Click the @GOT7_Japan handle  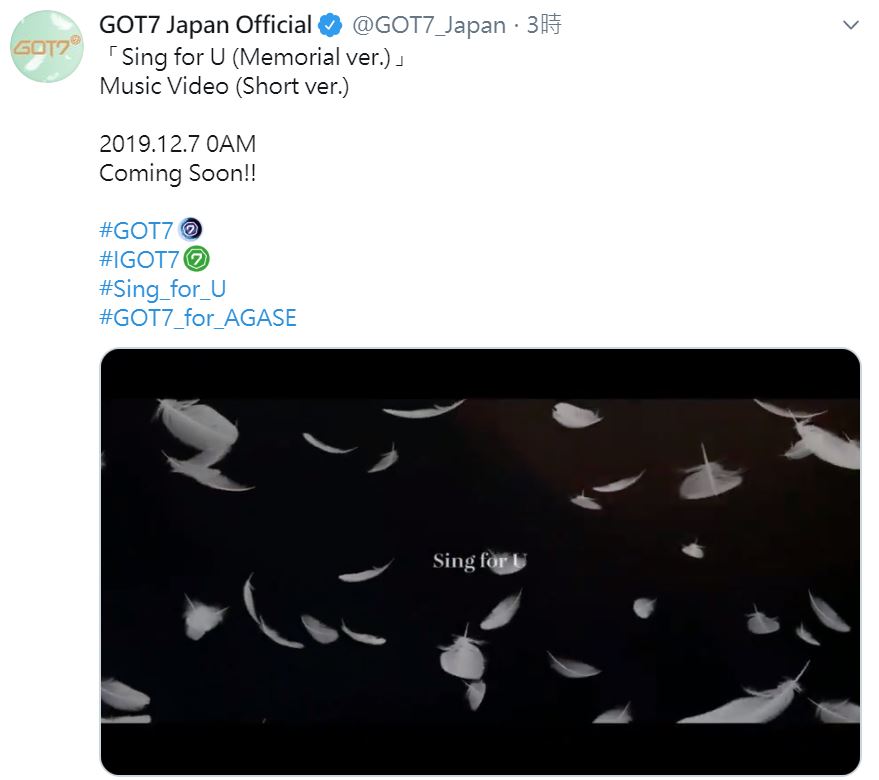tap(427, 26)
